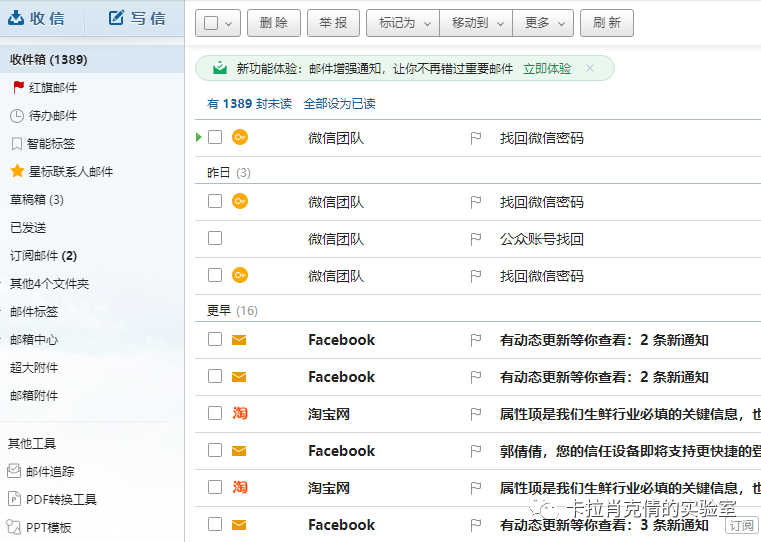Click the envelope icon beside 邮件追踪
This screenshot has height=542, width=761.
(14, 471)
